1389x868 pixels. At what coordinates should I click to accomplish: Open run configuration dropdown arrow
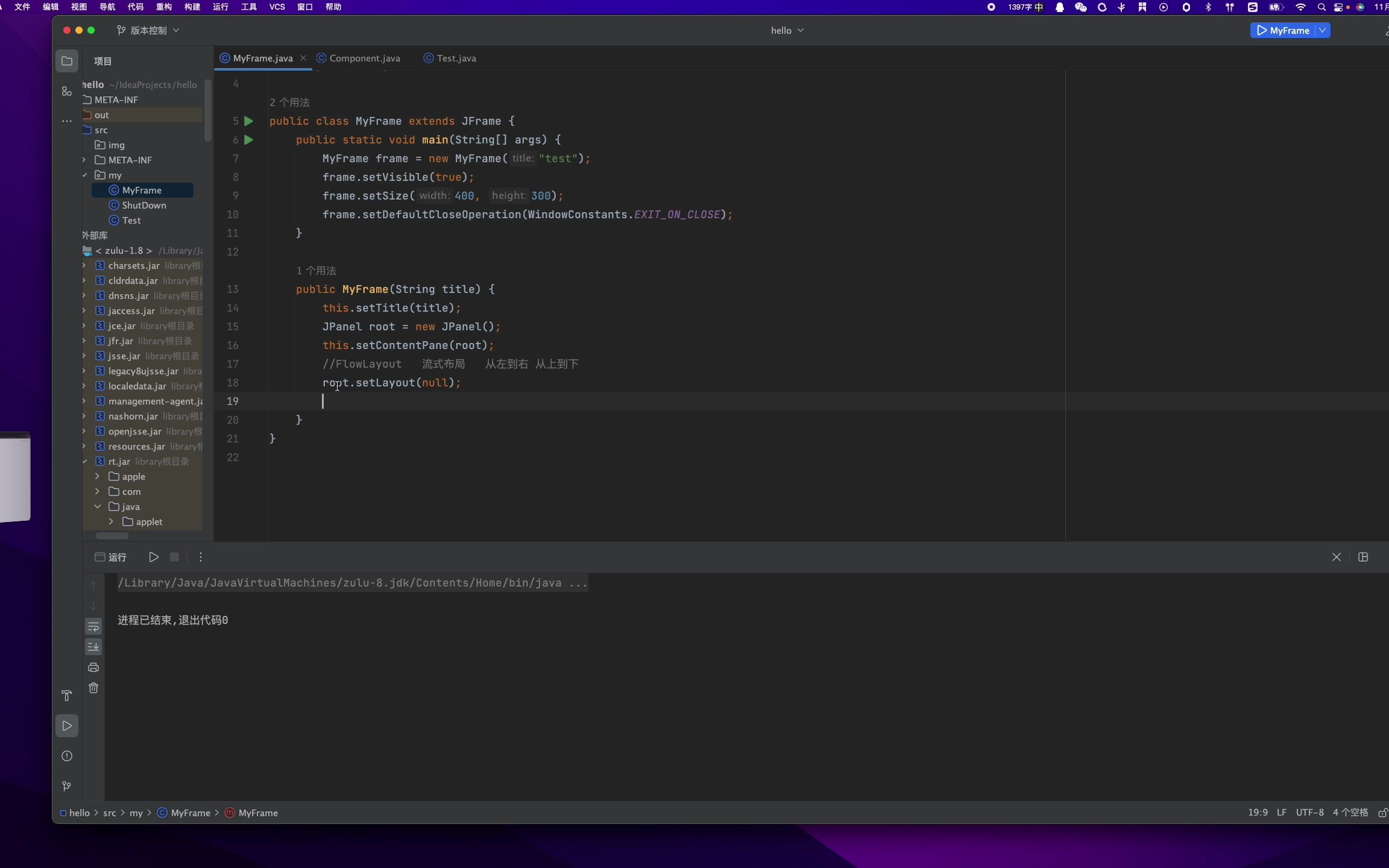(1323, 30)
